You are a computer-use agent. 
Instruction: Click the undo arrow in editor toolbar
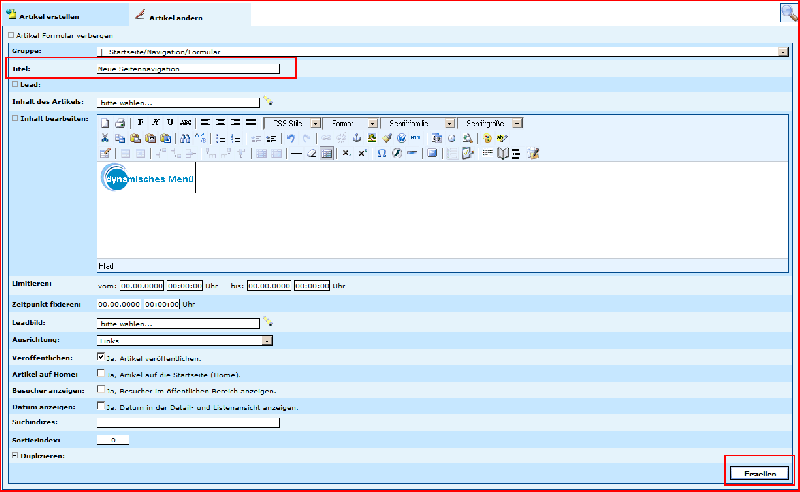(290, 138)
